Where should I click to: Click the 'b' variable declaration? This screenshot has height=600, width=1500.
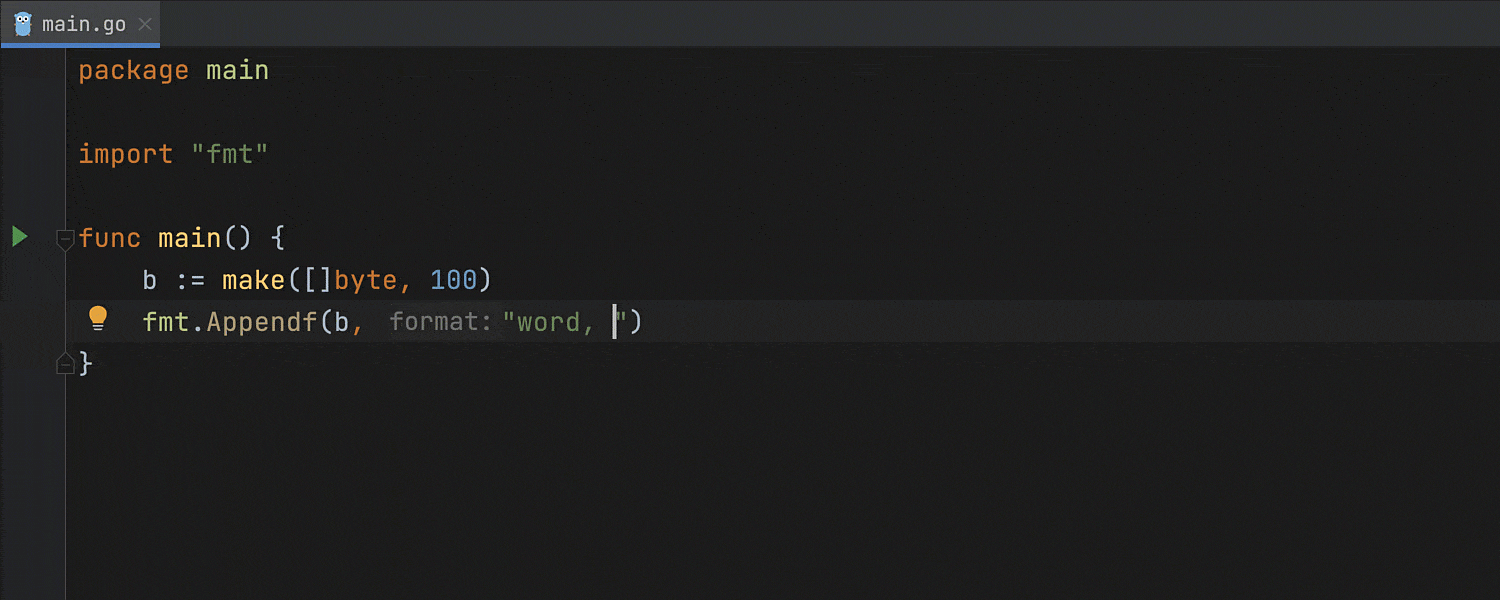point(150,281)
